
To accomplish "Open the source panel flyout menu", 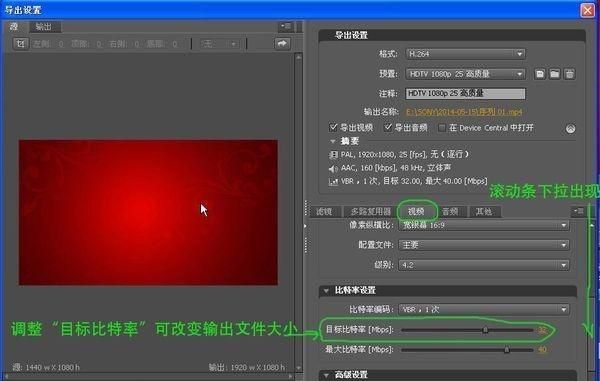I will pyautogui.click(x=285, y=26).
